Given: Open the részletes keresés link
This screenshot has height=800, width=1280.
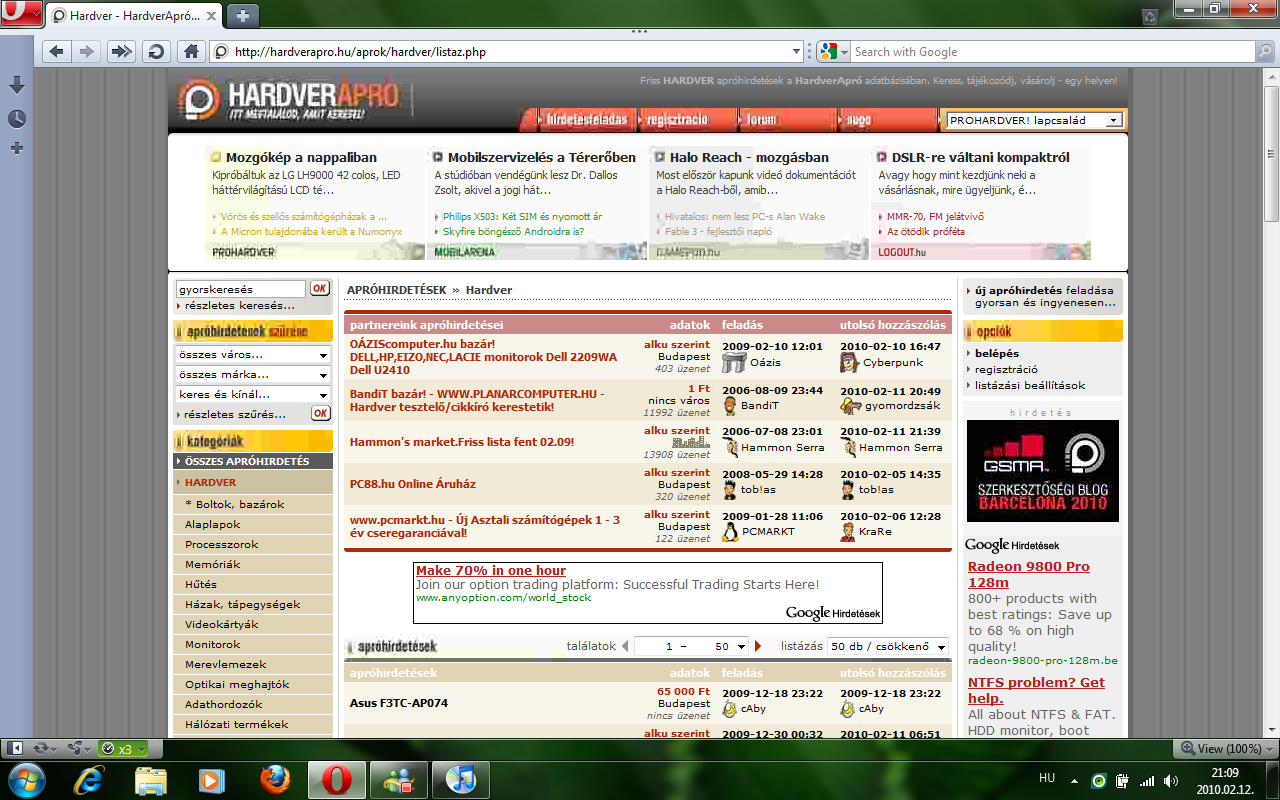Looking at the screenshot, I should click(240, 305).
